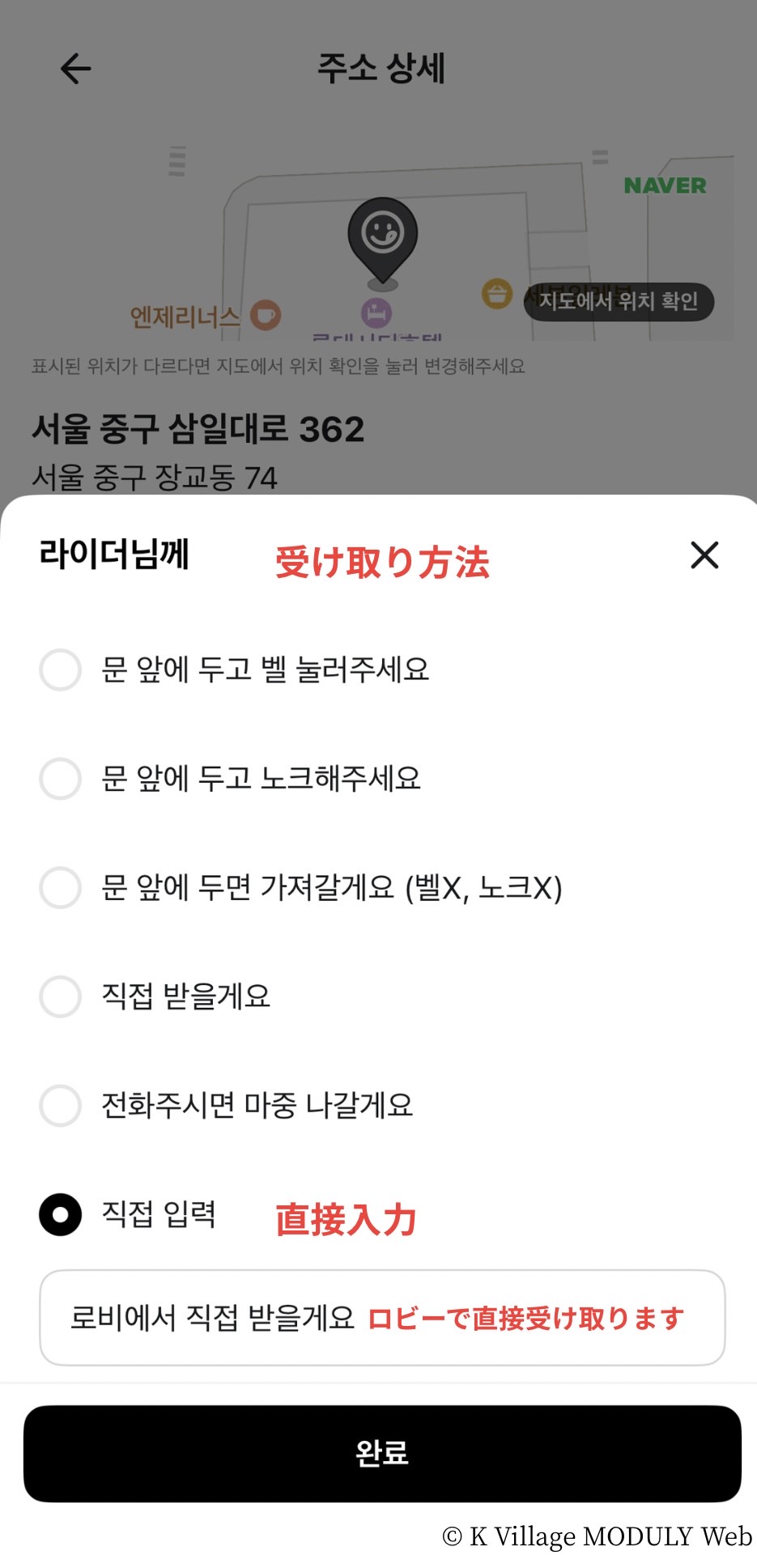
Task: Choose 문 앞에 두면 가져갈게요 radio button
Action: pyautogui.click(x=61, y=887)
